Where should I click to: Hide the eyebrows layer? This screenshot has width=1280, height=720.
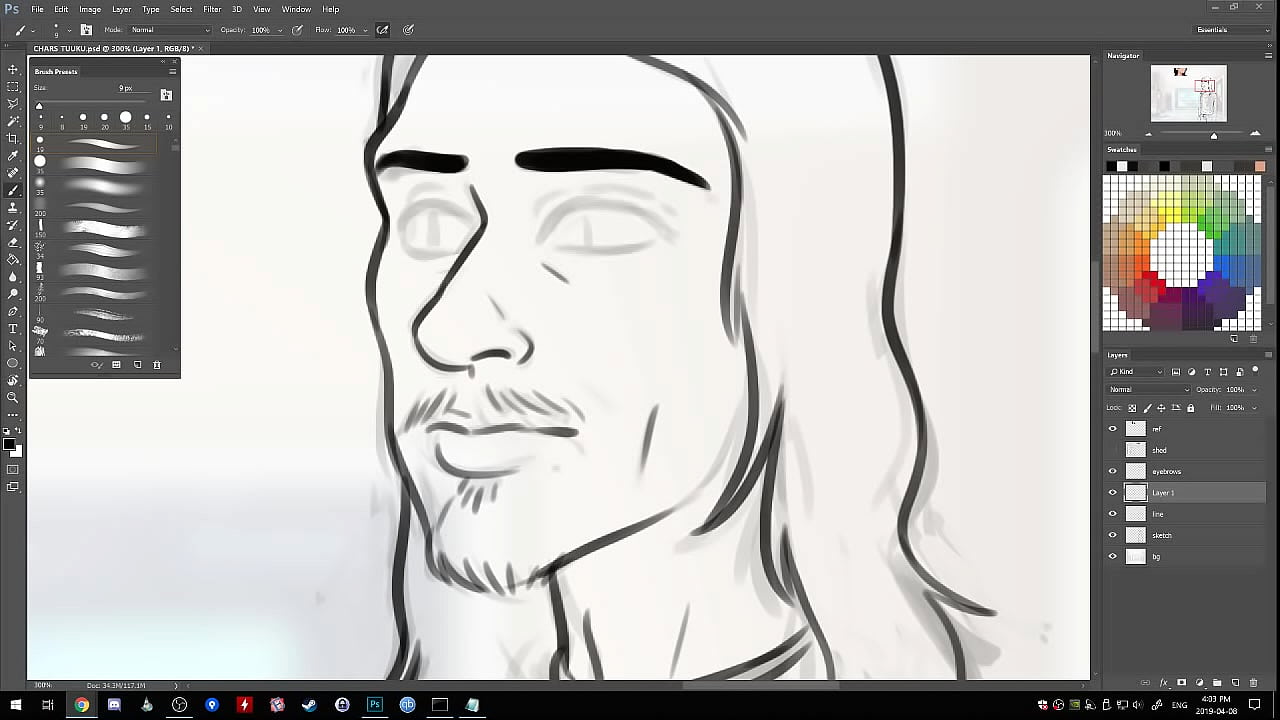1112,472
